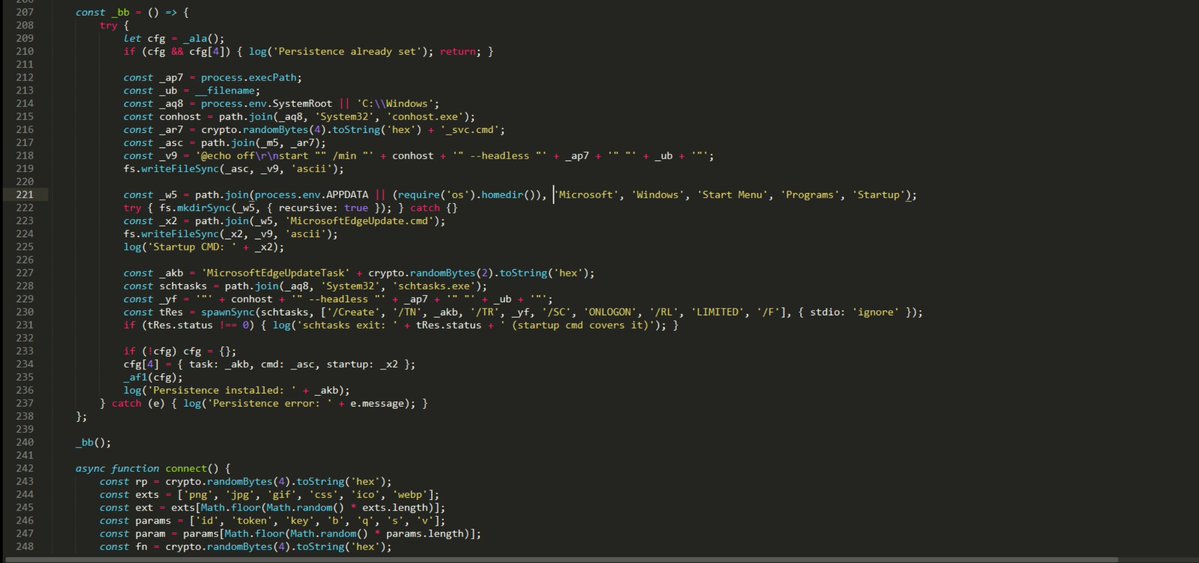The width and height of the screenshot is (1199, 563).
Task: Click the stdio 'ignore' option
Action: (876, 312)
